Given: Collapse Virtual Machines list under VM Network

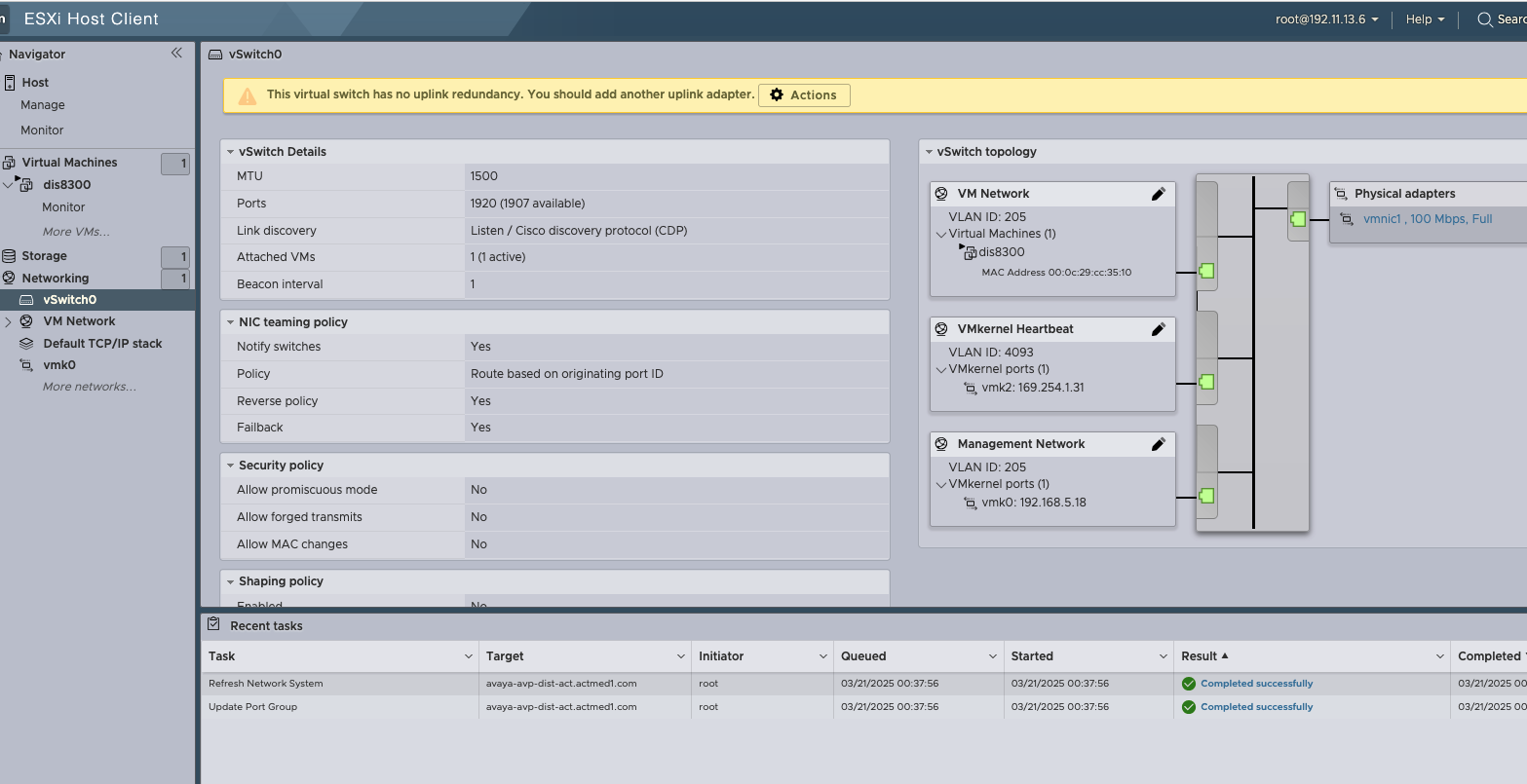Looking at the screenshot, I should [x=940, y=234].
